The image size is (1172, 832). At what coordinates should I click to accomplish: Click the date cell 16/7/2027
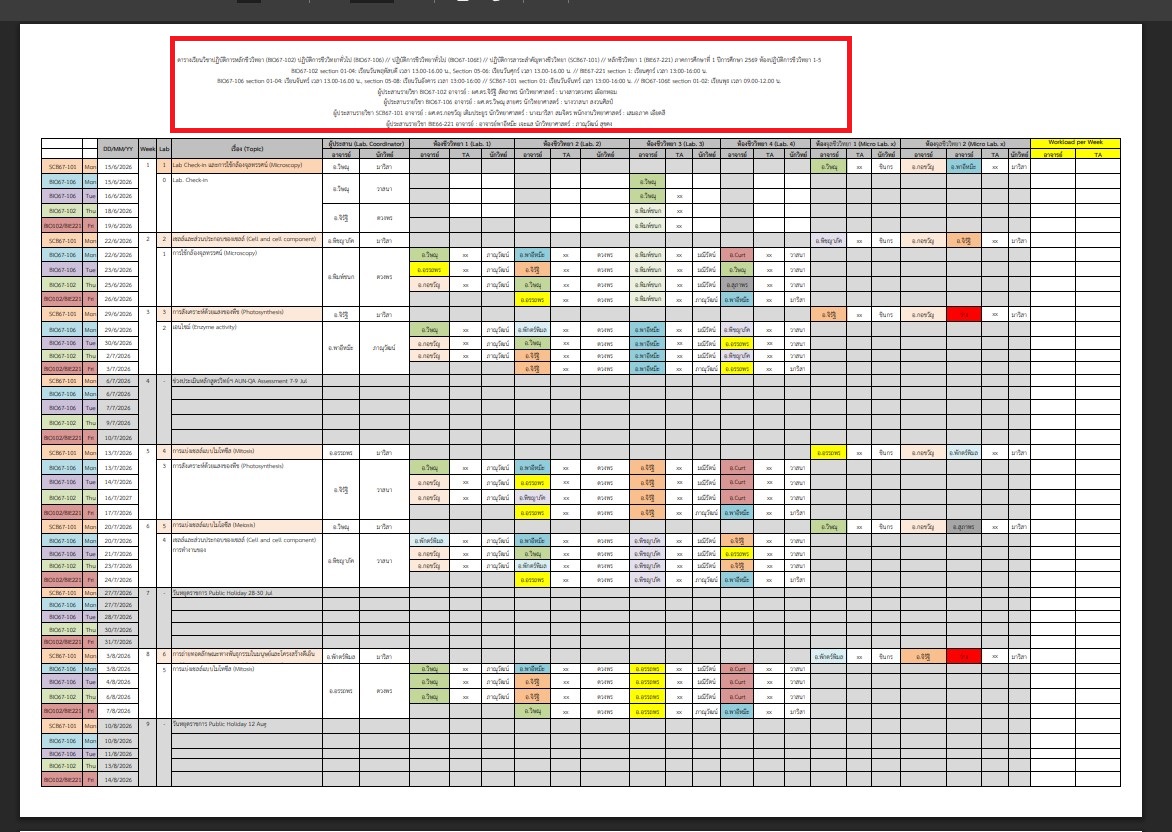118,498
